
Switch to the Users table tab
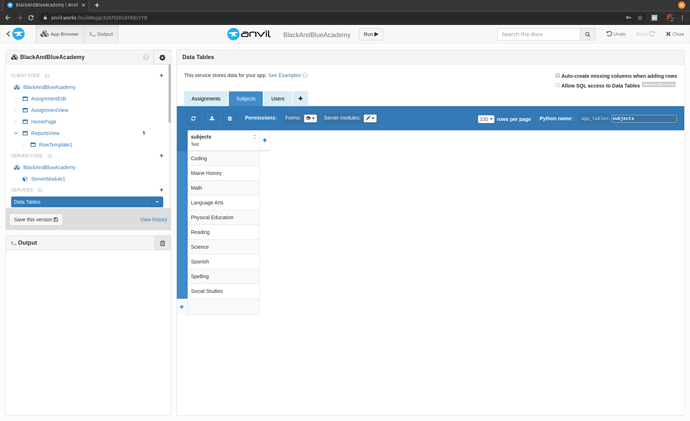278,99
